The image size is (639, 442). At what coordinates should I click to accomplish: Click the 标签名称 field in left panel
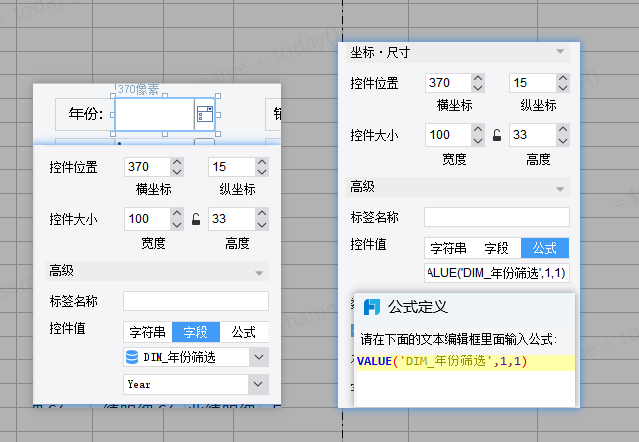click(196, 301)
